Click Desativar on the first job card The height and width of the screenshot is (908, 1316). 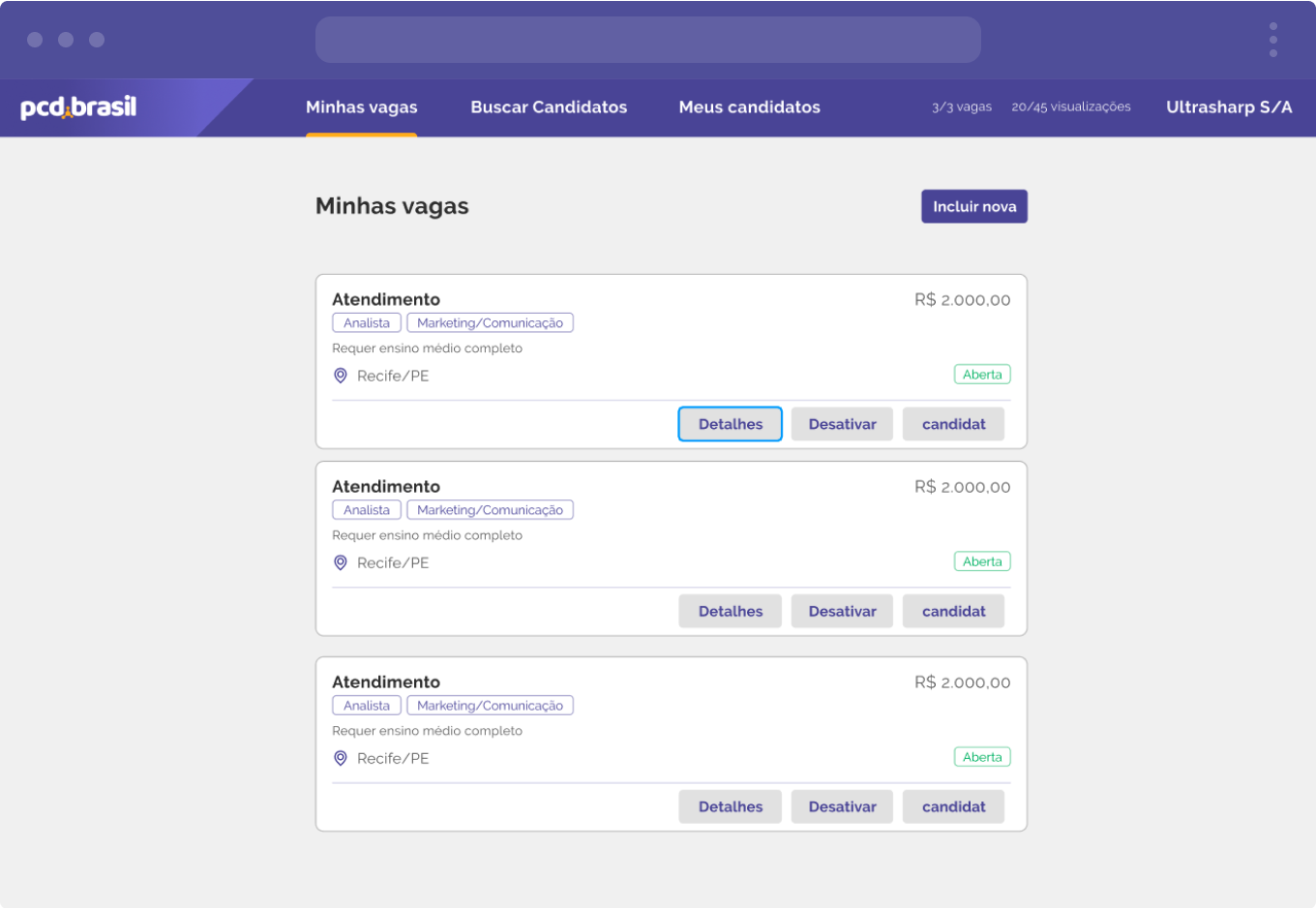(842, 424)
